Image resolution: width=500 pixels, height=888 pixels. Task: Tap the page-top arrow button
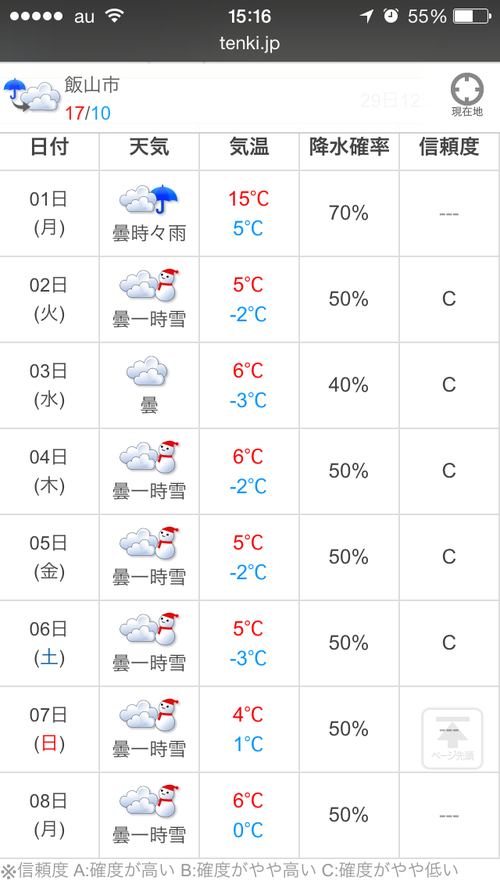tap(452, 738)
